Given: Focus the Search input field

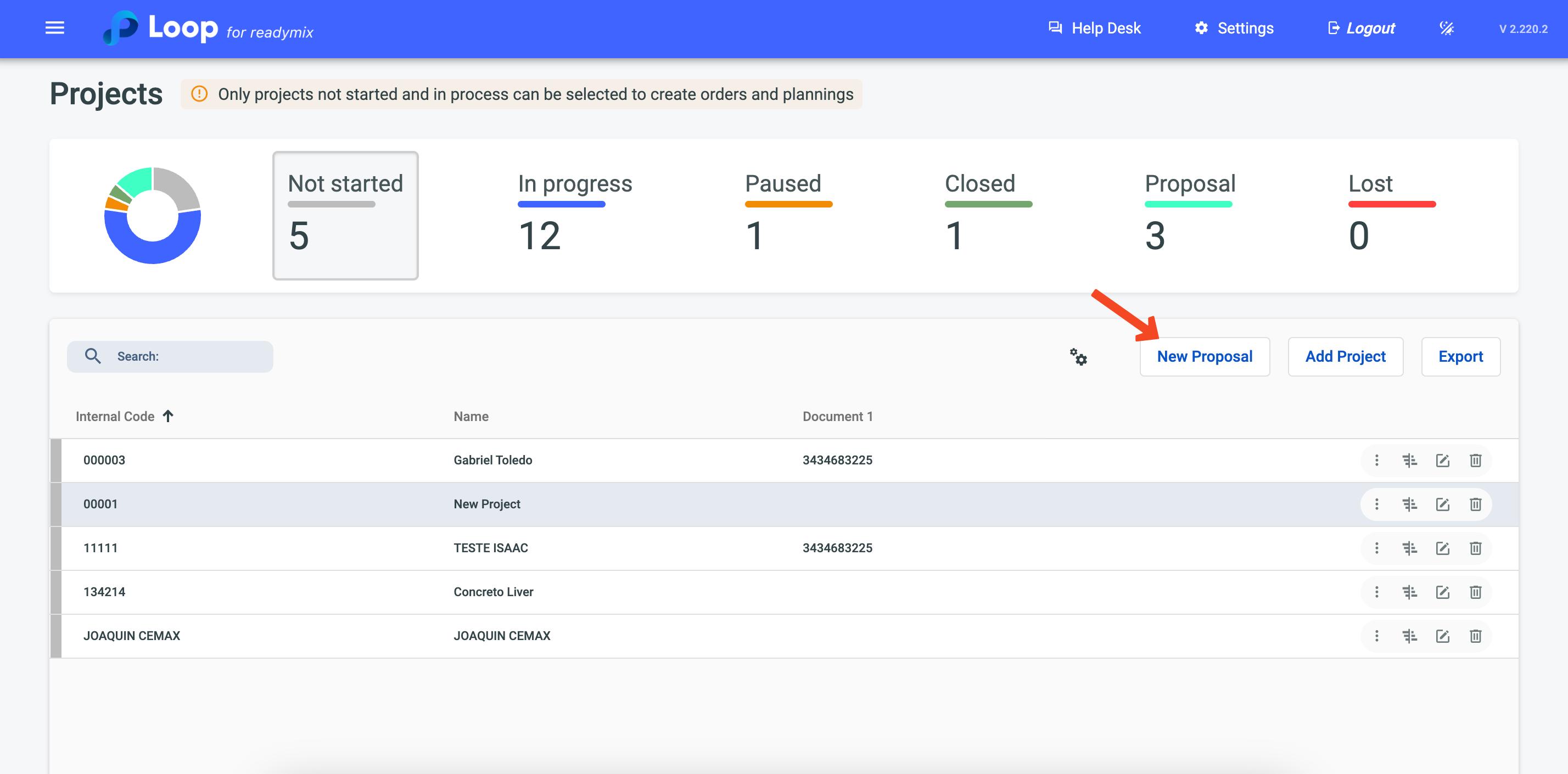Looking at the screenshot, I should point(183,357).
